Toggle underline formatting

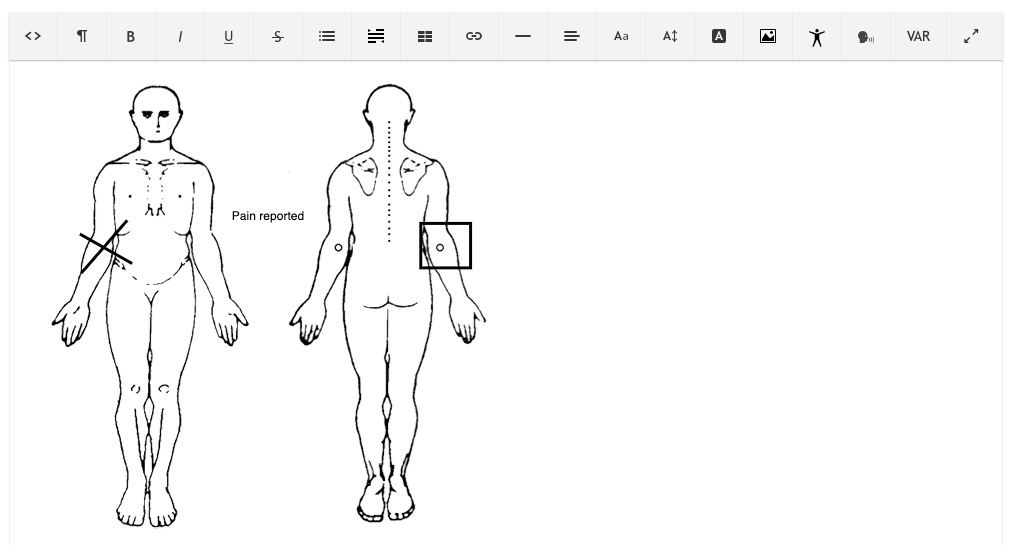coord(229,36)
